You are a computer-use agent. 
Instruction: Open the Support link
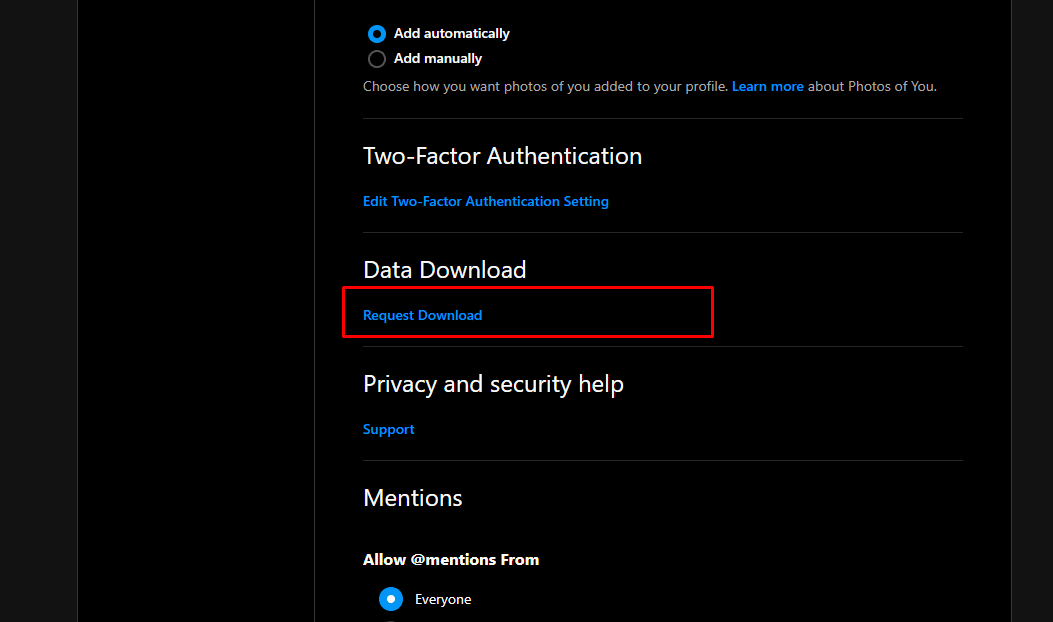pos(388,429)
